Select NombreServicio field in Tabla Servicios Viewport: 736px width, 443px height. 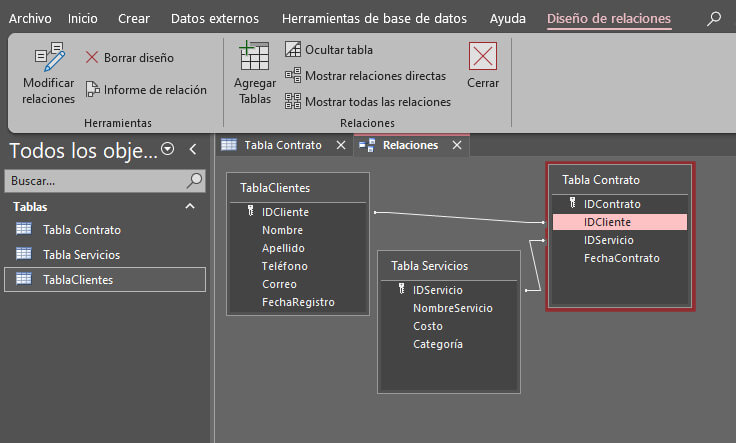click(452, 308)
